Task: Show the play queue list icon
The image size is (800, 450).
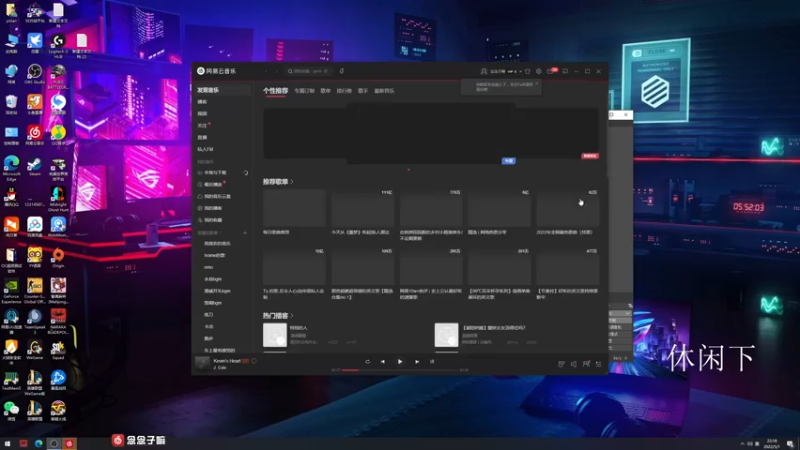Action: [x=598, y=364]
